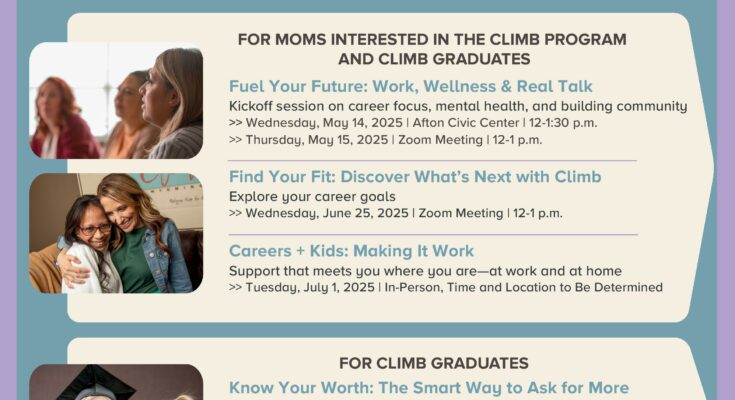Click the Wednesday, June 25 Zoom Meeting line
The width and height of the screenshot is (735, 400).
pos(395,213)
